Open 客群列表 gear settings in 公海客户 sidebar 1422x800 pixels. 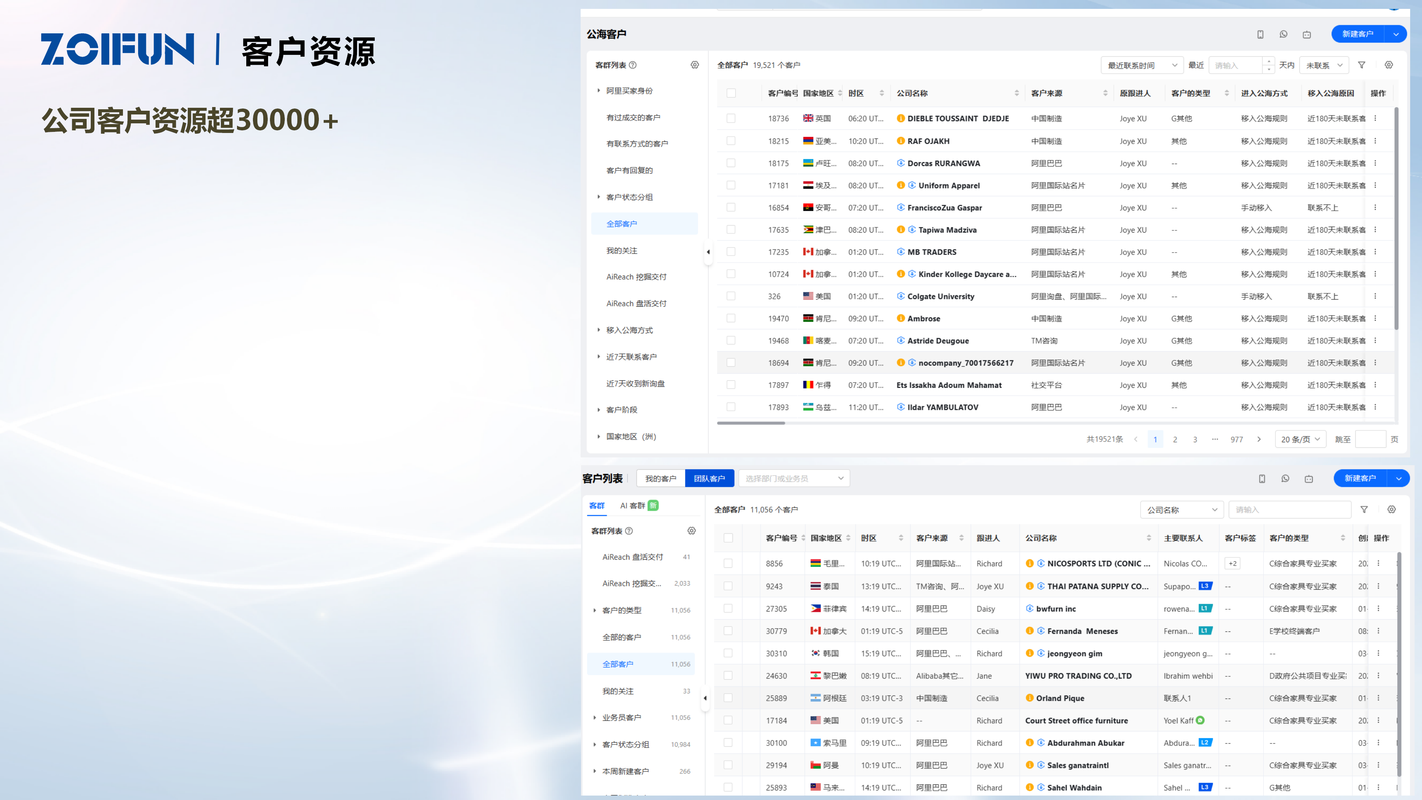click(695, 65)
